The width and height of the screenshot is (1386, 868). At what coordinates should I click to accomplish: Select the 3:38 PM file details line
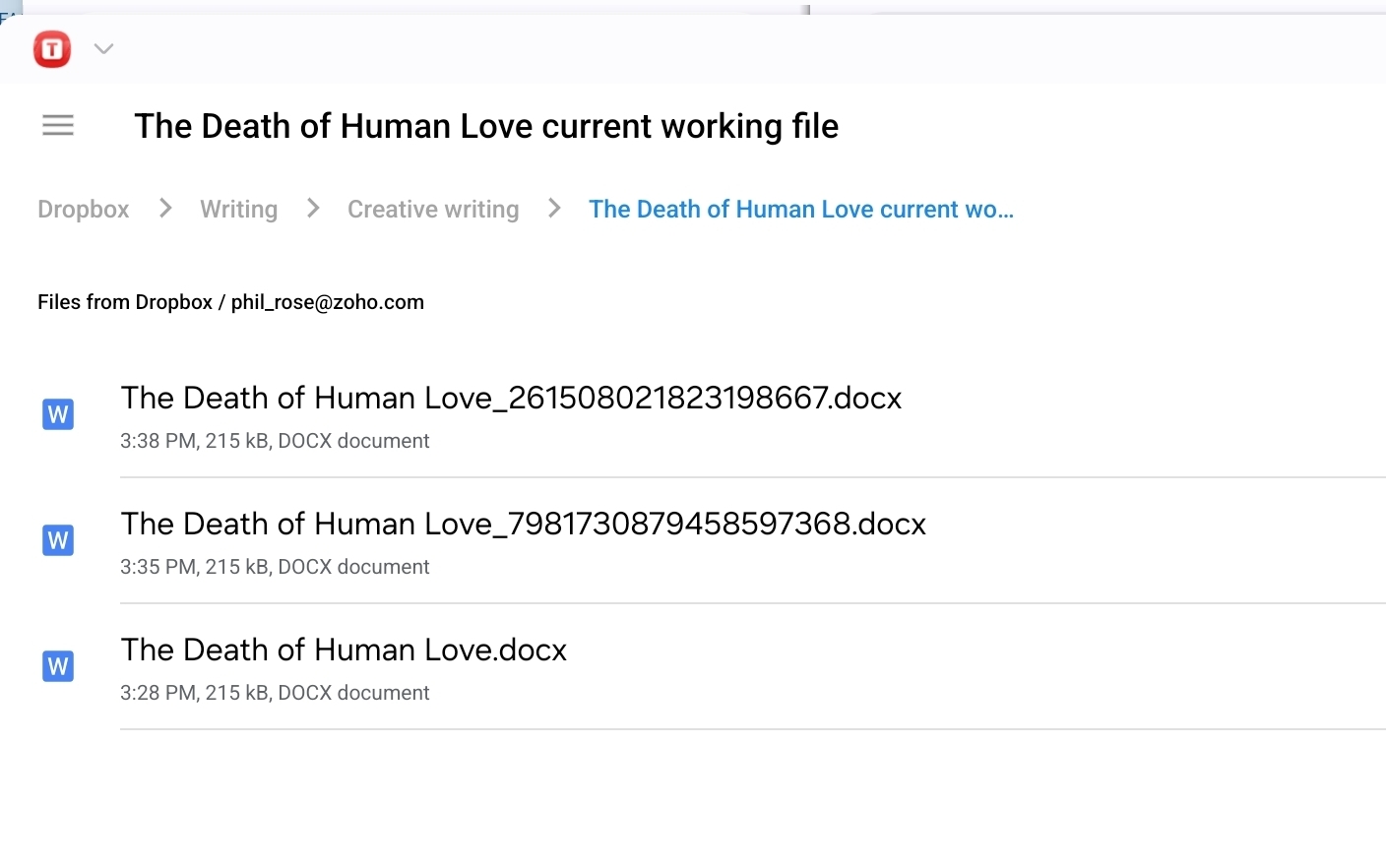coord(275,441)
